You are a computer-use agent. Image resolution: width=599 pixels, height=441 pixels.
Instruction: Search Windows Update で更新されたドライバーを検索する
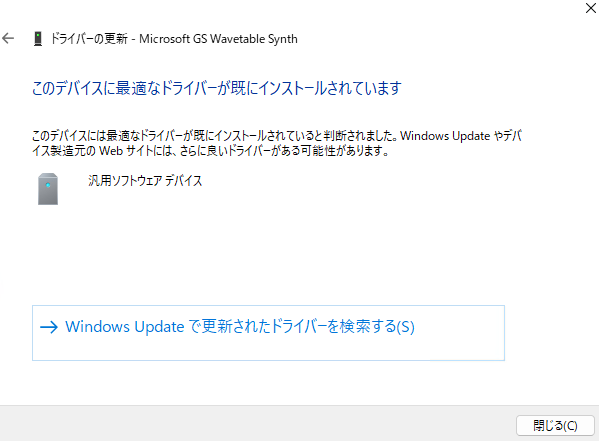point(268,332)
